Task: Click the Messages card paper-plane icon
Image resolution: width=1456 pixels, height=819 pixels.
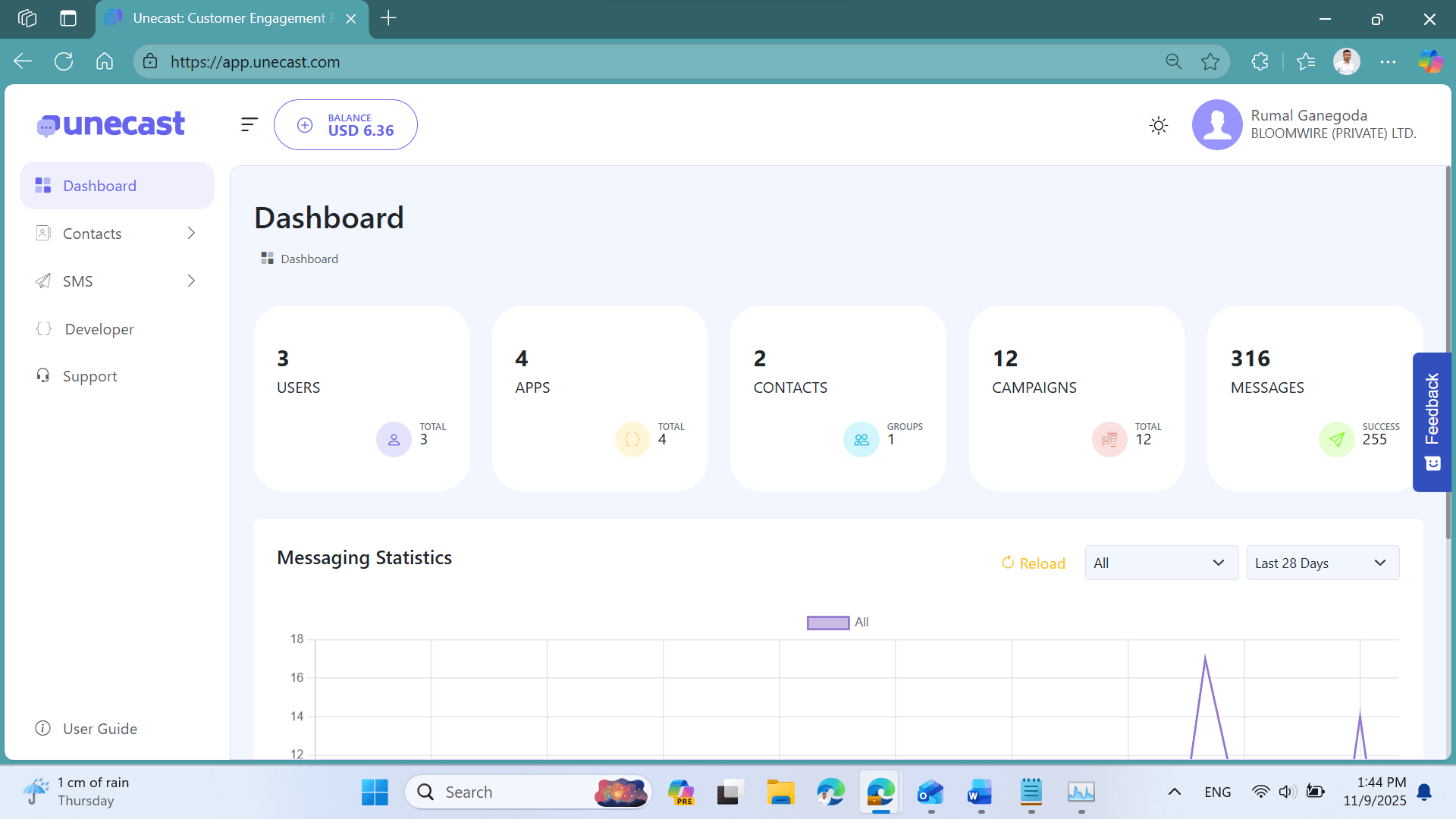Action: click(1336, 439)
